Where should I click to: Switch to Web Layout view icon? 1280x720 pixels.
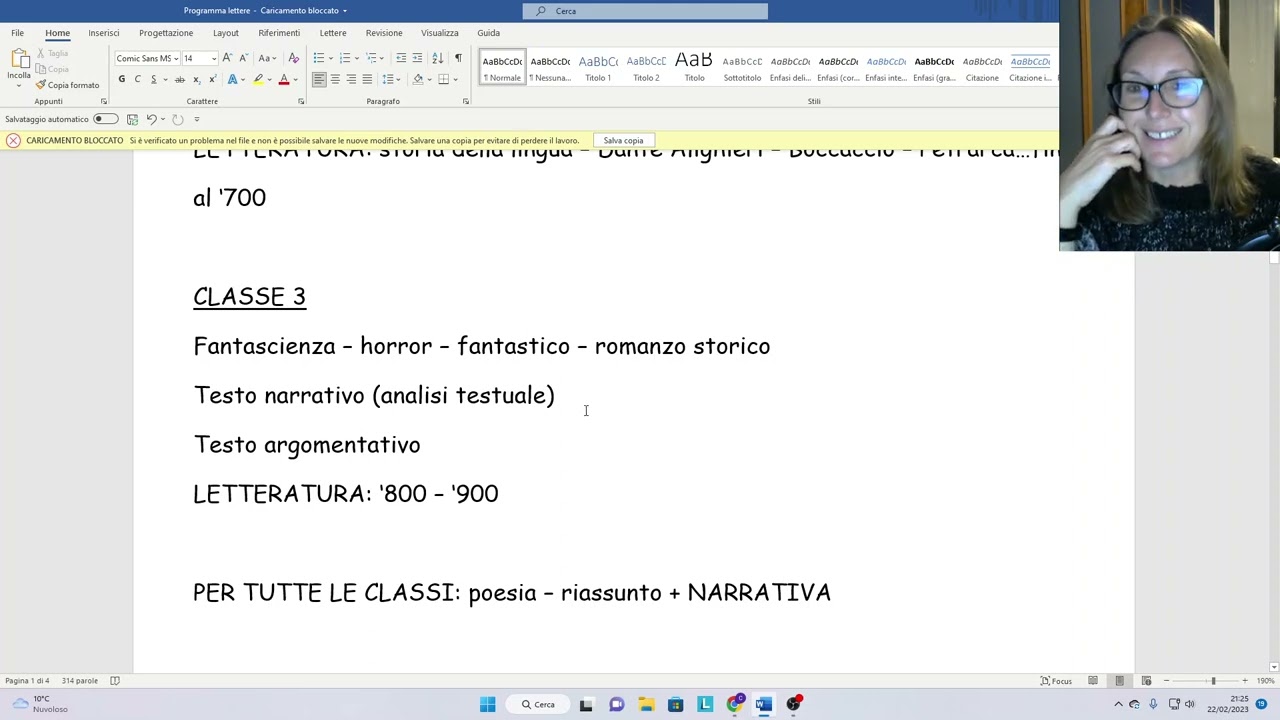click(1146, 681)
